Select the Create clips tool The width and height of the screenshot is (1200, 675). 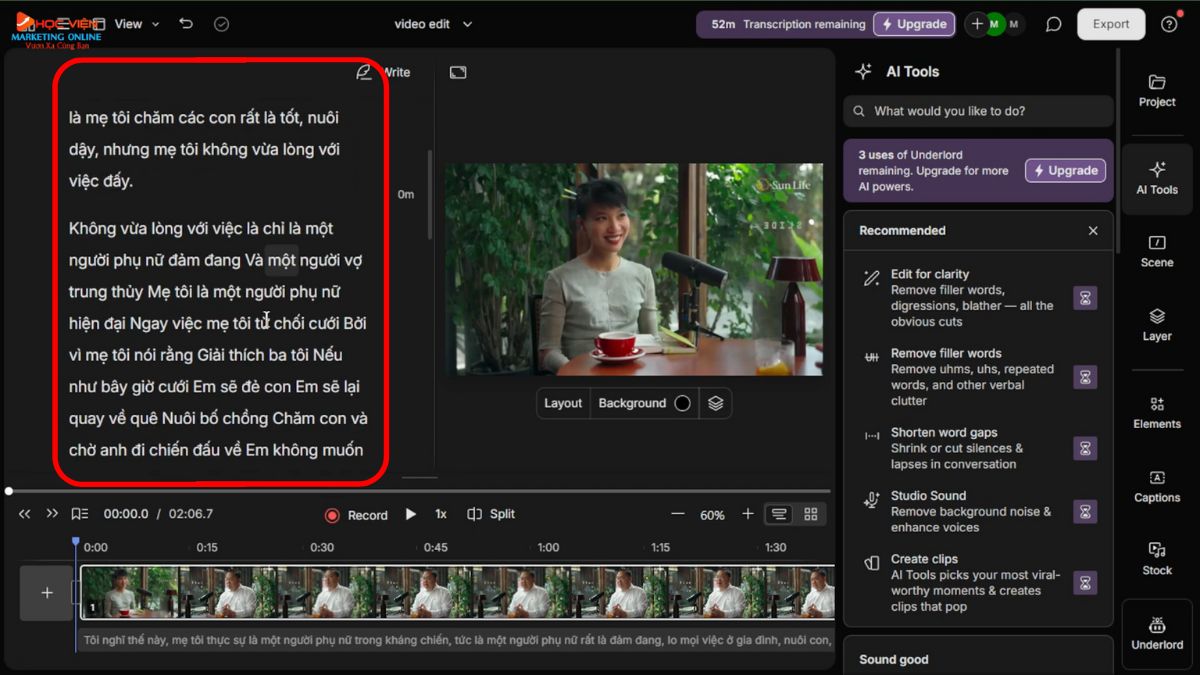pos(978,582)
